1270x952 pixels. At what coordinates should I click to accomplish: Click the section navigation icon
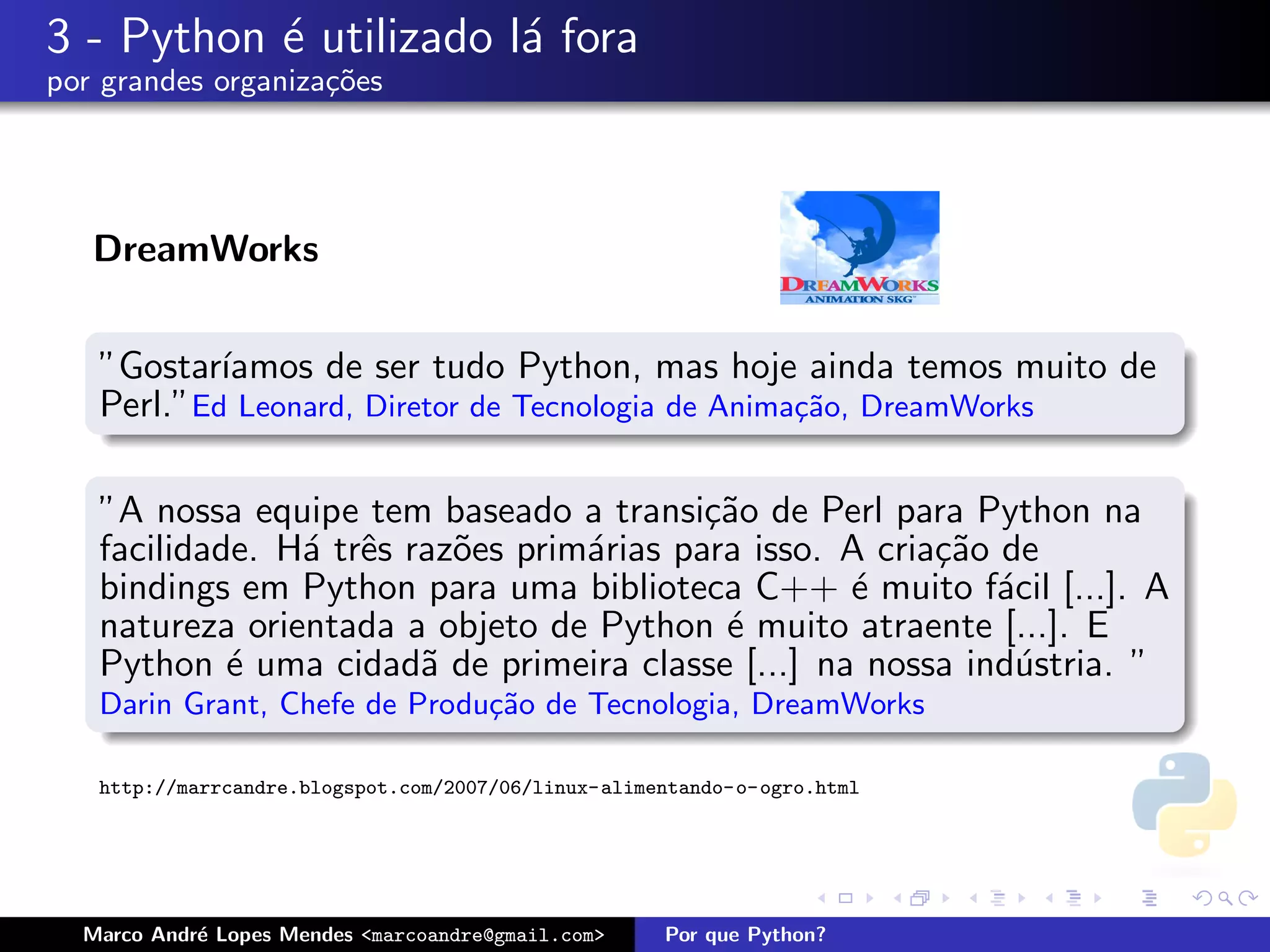[1073, 898]
